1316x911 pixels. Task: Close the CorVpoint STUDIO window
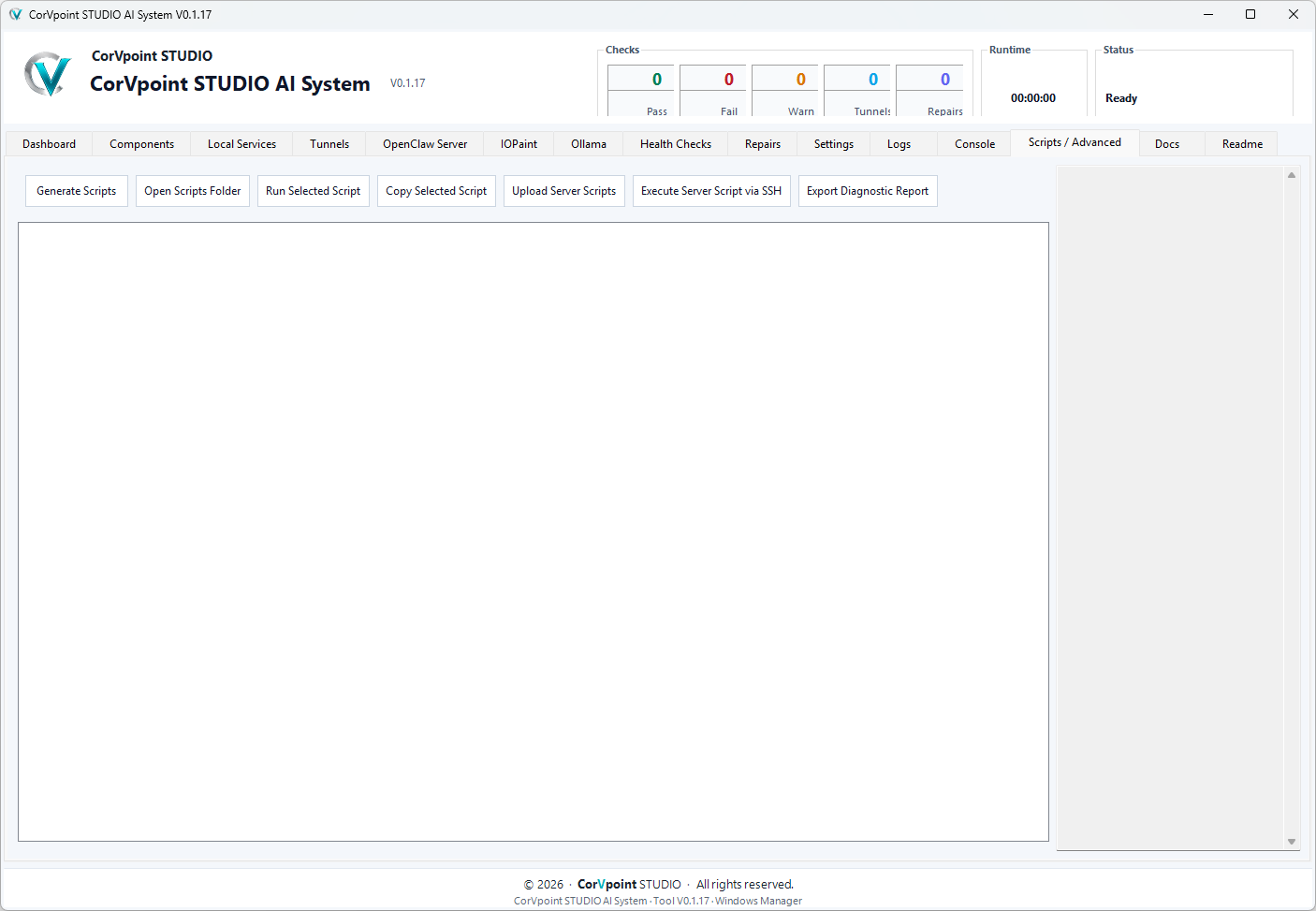(1294, 14)
